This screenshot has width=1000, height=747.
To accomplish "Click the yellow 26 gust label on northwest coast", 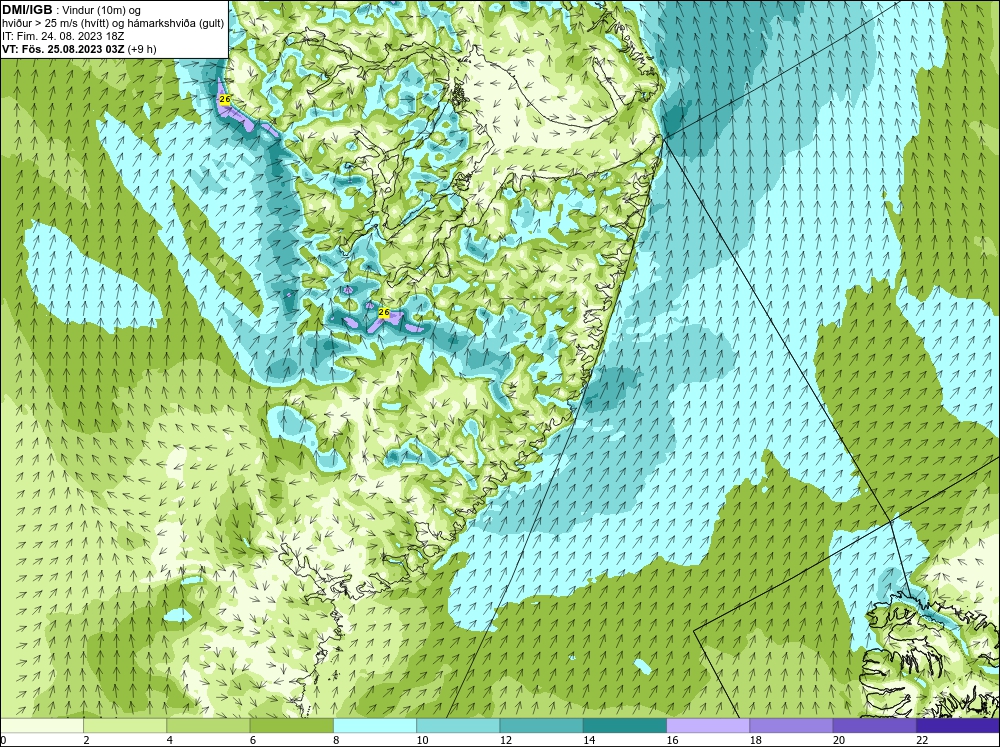I will pos(224,100).
